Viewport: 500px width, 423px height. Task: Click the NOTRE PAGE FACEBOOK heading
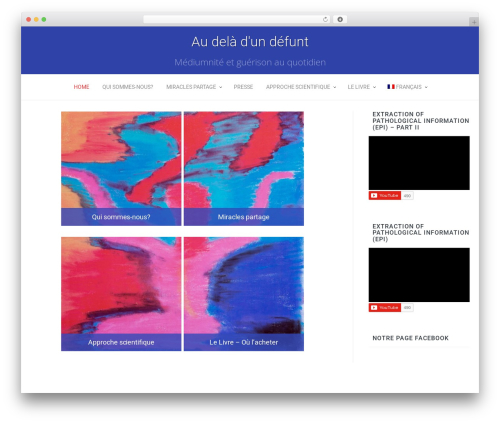click(x=410, y=338)
